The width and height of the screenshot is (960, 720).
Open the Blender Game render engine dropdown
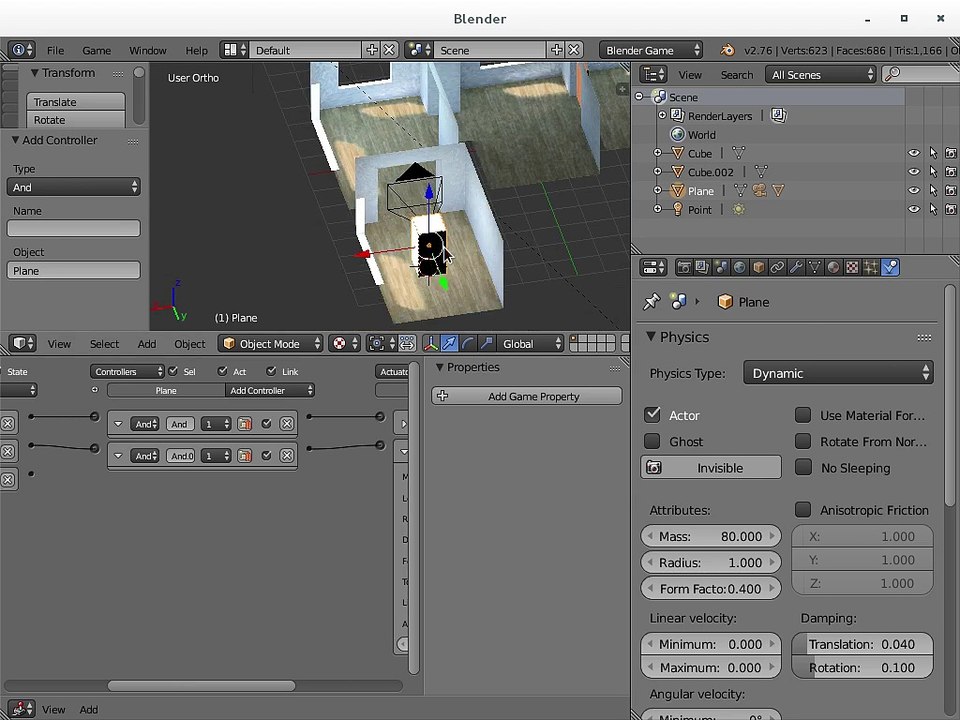pyautogui.click(x=651, y=50)
